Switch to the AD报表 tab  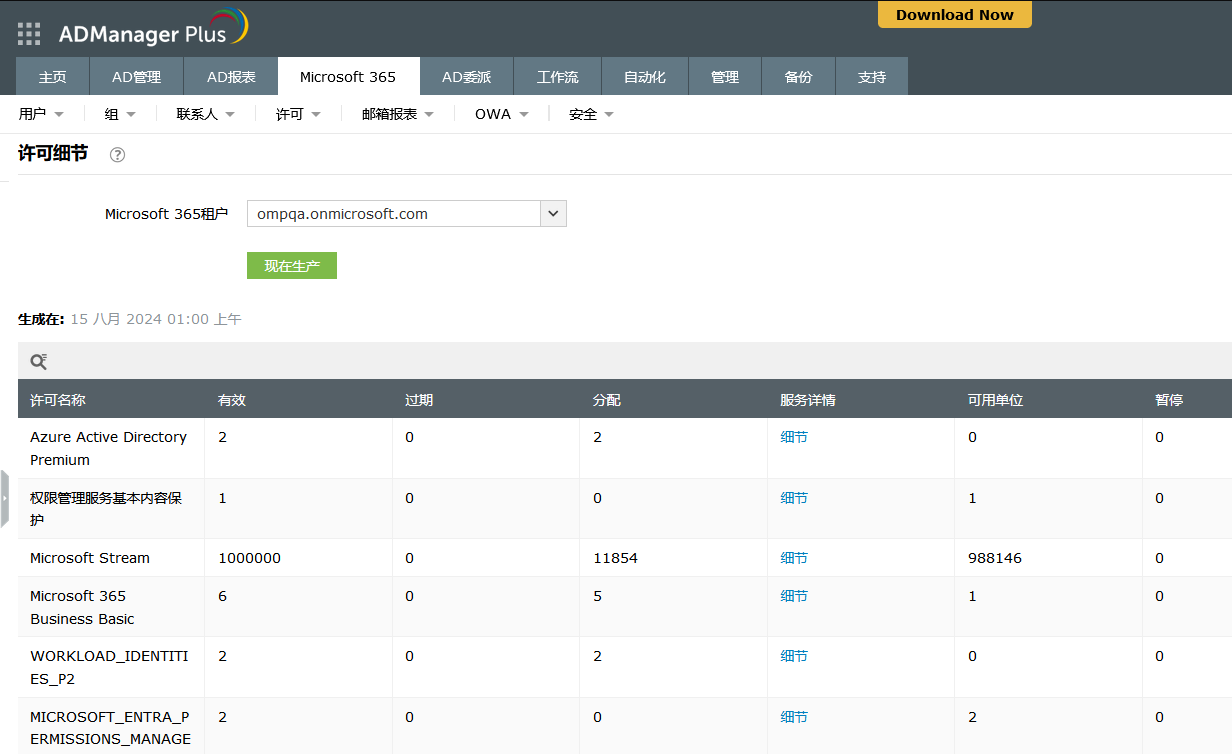[x=231, y=77]
